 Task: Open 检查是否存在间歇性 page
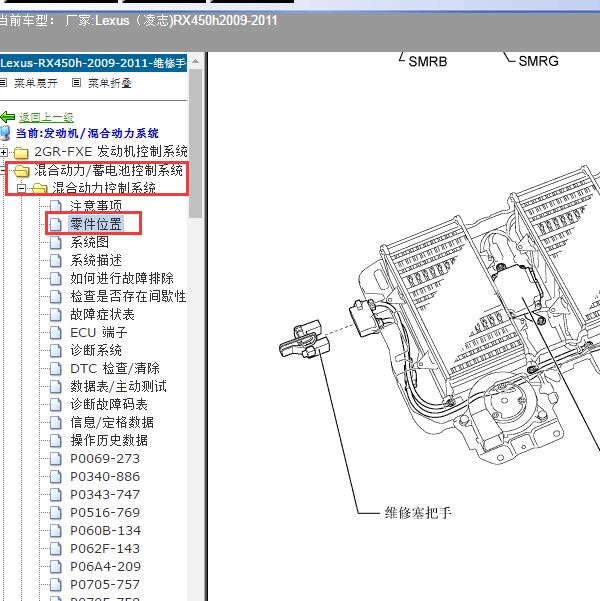click(128, 296)
